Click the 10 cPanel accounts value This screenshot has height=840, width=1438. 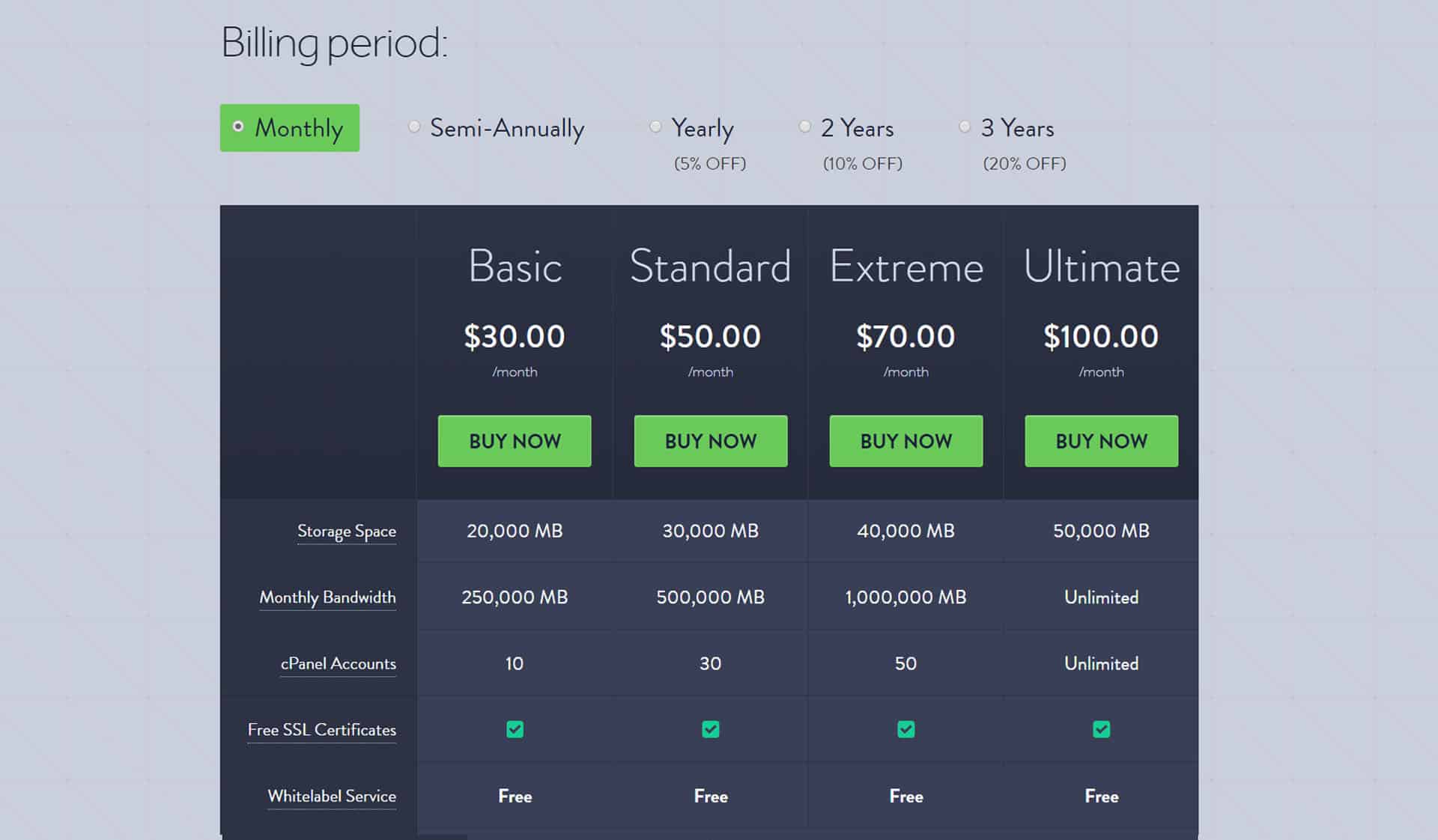coord(515,663)
